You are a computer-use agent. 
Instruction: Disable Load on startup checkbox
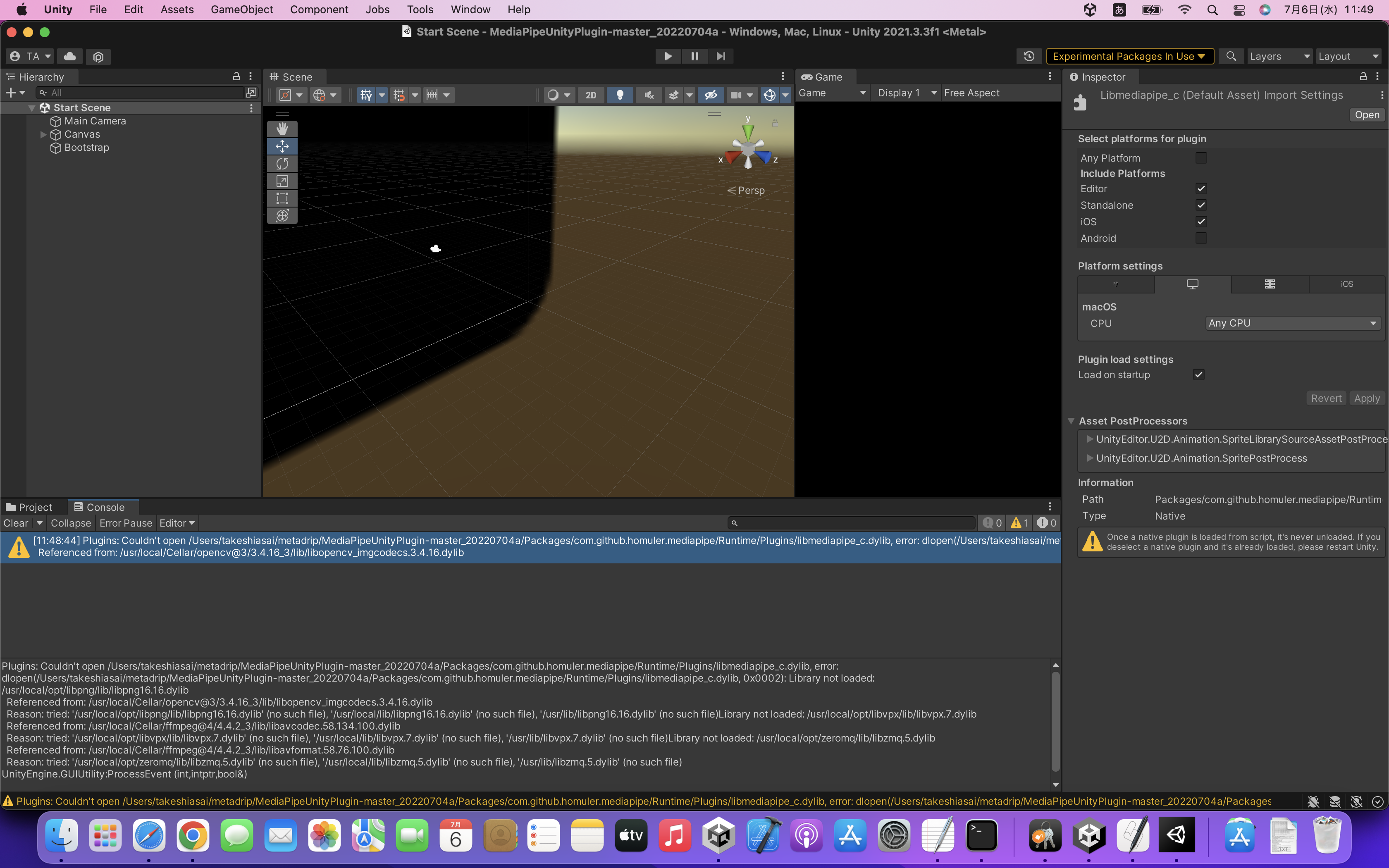[x=1198, y=375]
